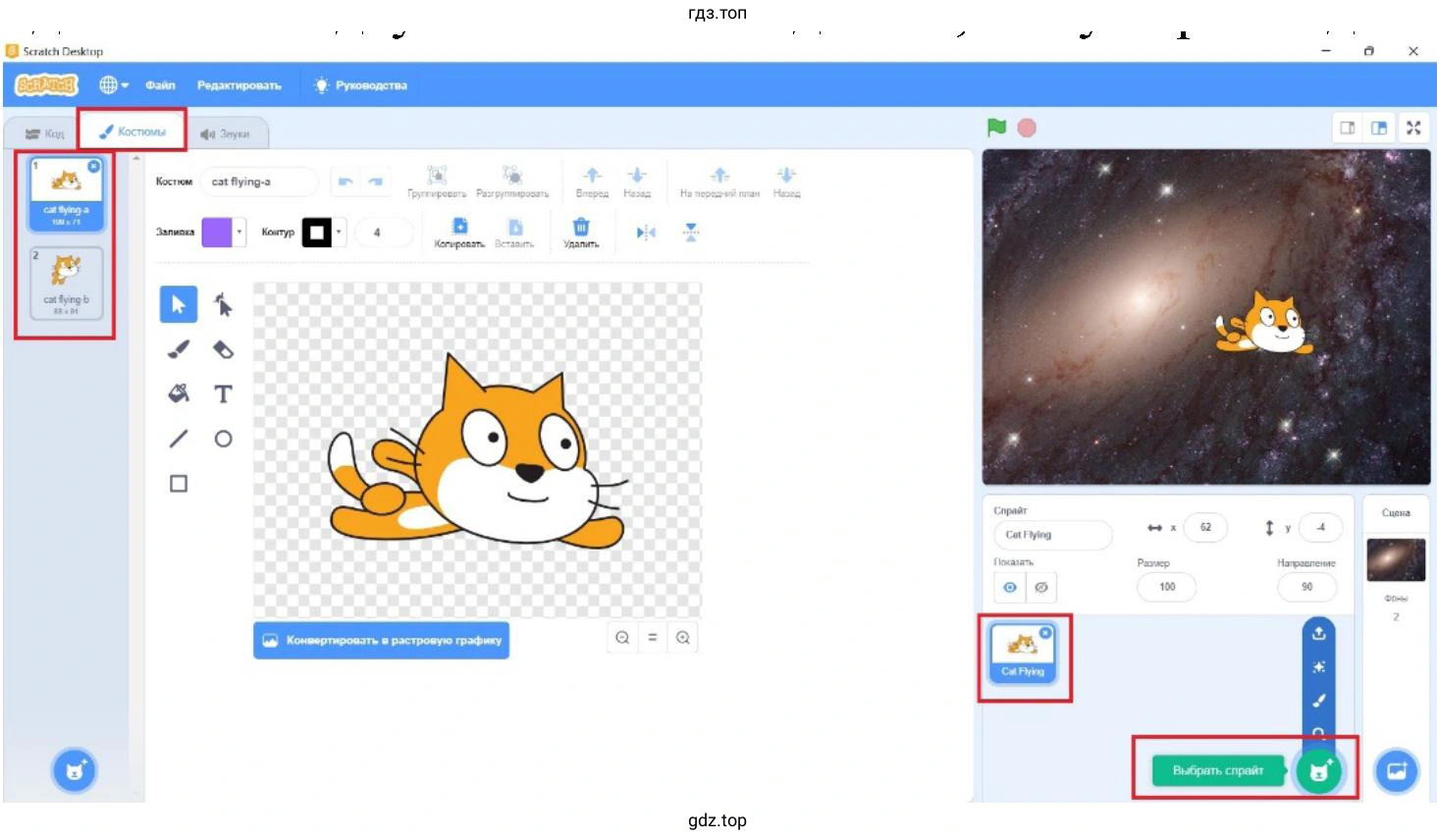Select the Eraser tool

(x=223, y=349)
